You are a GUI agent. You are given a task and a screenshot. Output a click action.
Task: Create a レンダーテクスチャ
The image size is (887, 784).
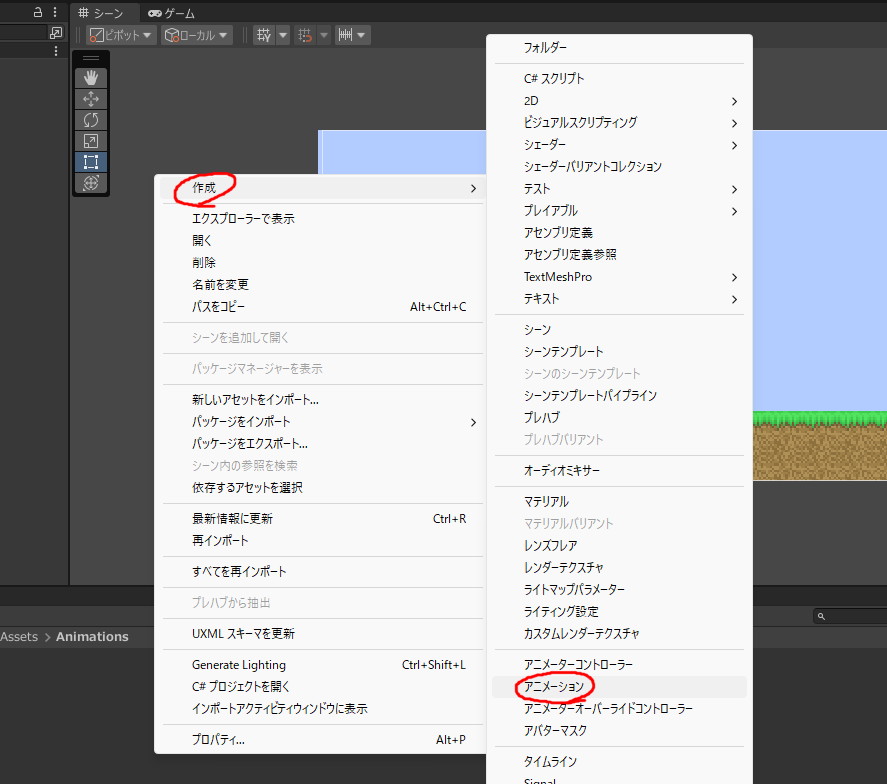(619, 568)
